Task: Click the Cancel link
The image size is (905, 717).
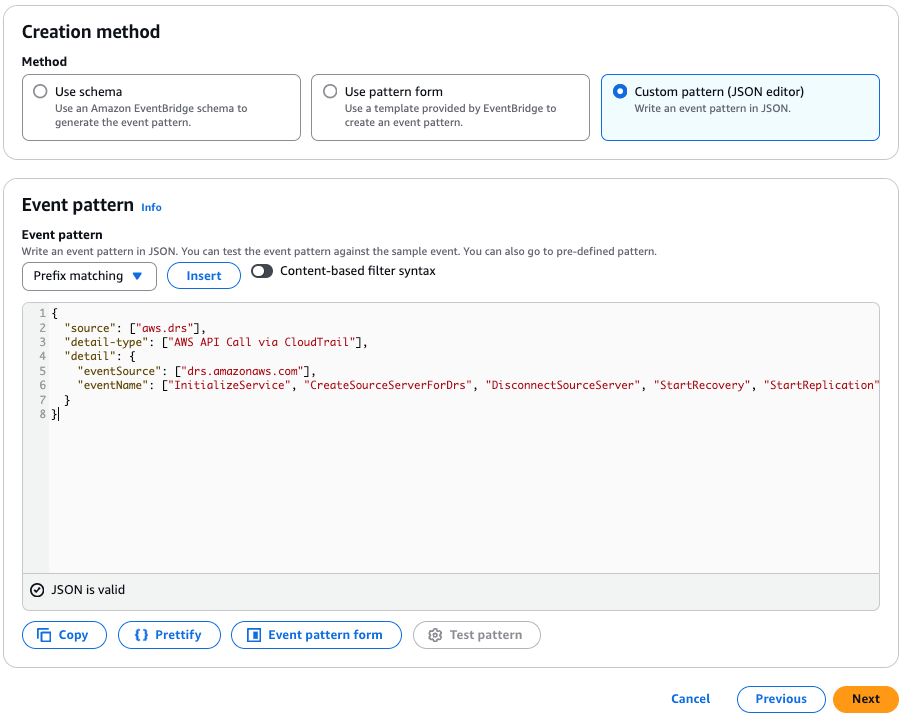Action: tap(690, 699)
